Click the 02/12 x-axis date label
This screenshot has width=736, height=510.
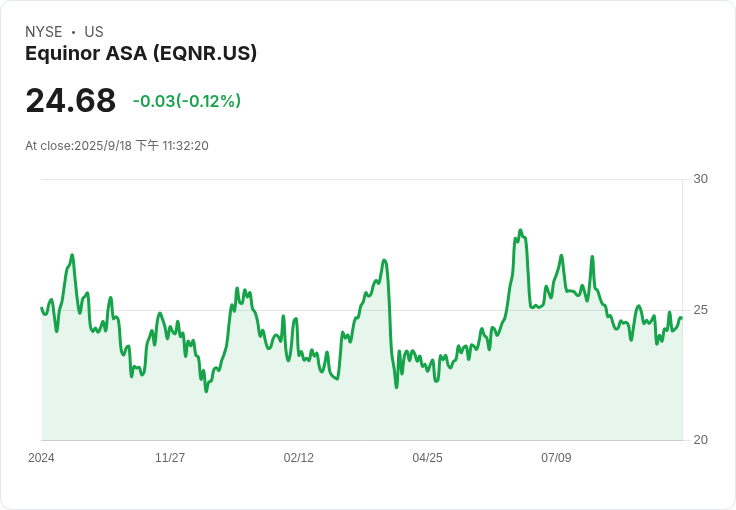click(x=299, y=458)
